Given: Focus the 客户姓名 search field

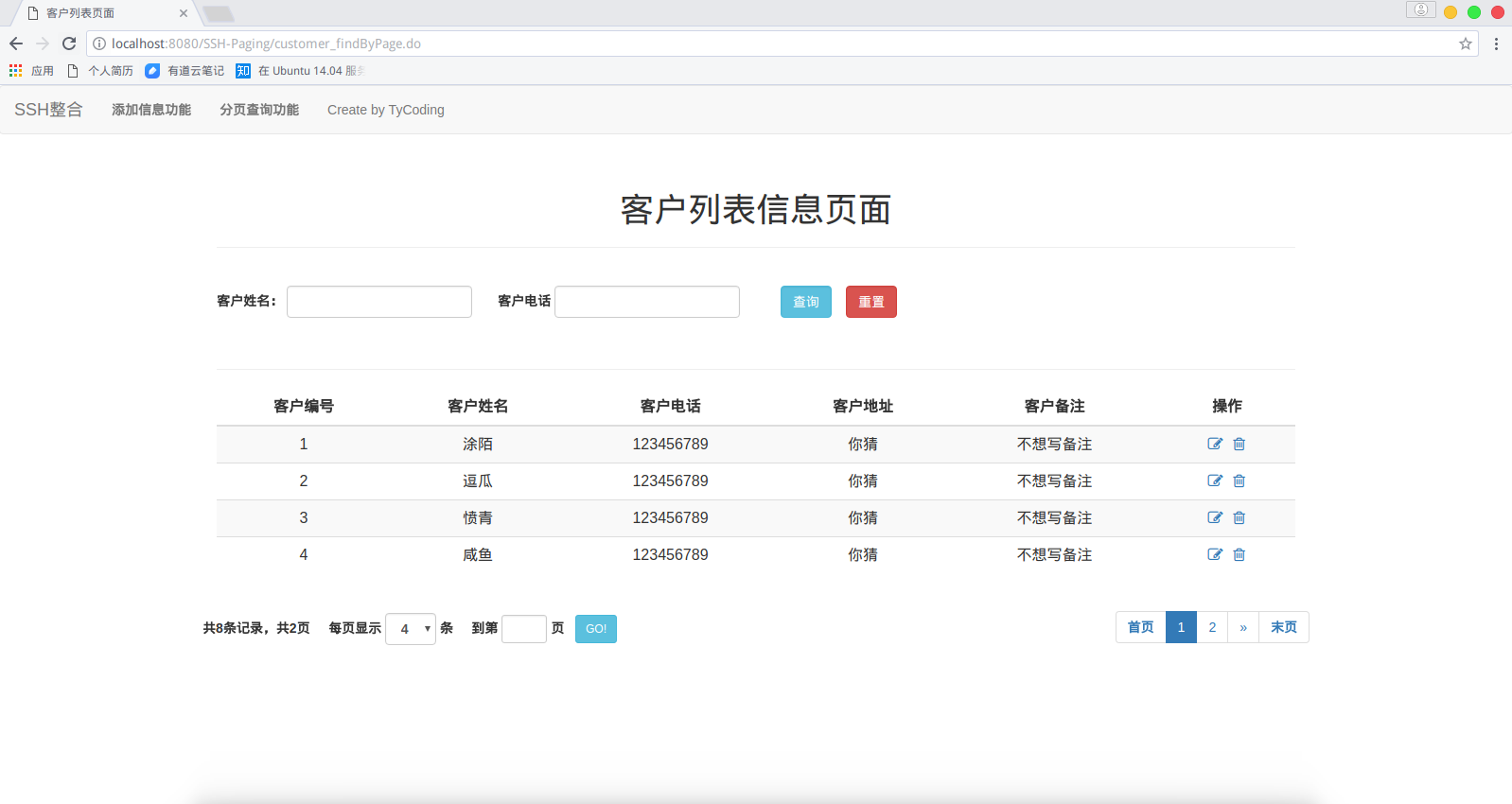Looking at the screenshot, I should (x=379, y=302).
